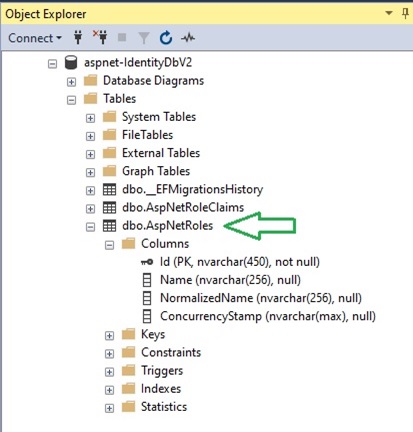Open the Connect dropdown menu
This screenshot has width=413, height=432.
click(35, 38)
